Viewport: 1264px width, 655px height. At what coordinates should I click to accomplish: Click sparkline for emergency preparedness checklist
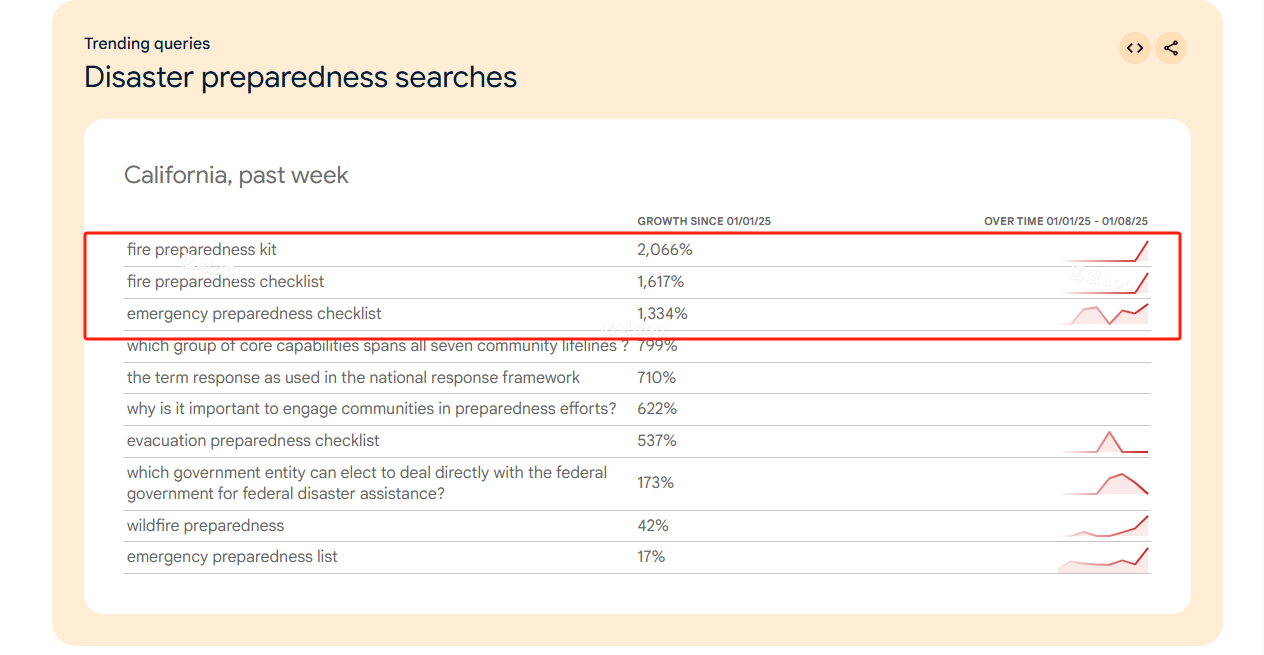point(1104,314)
